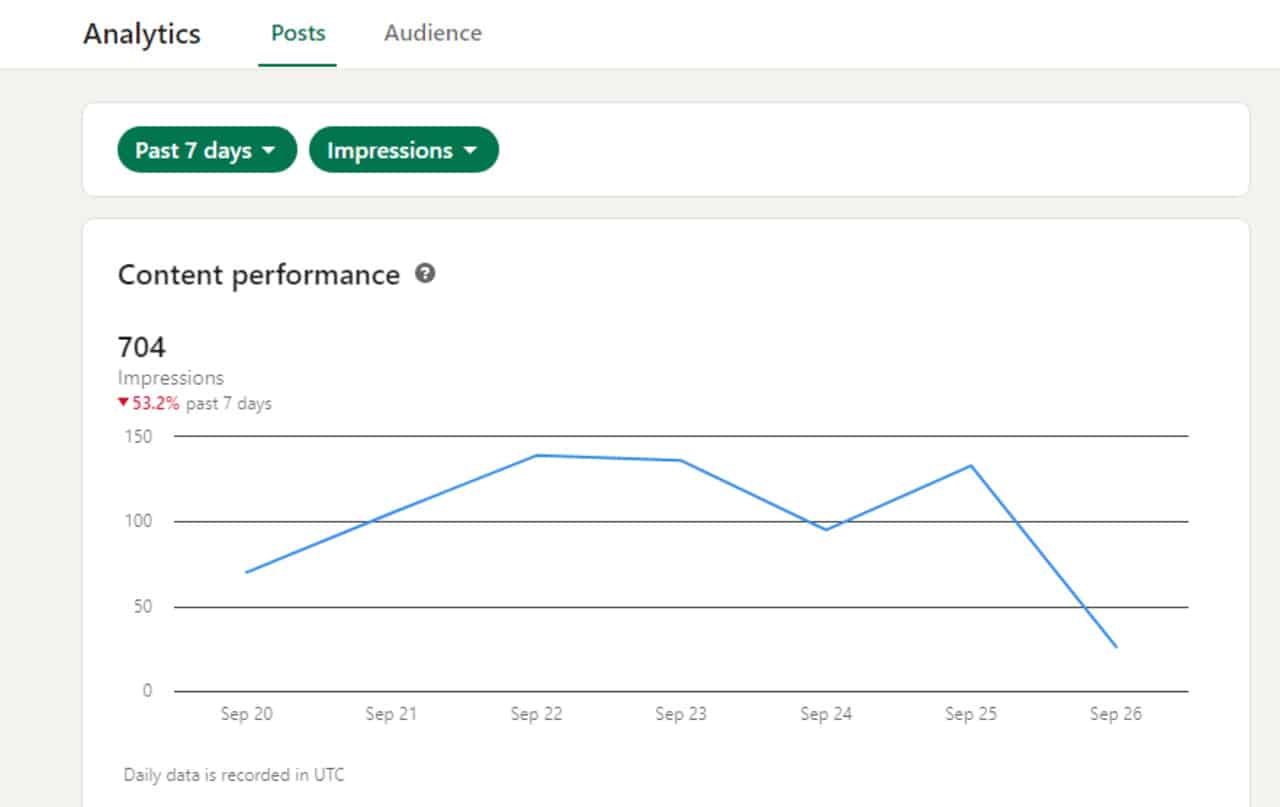Click the Sep 26 axis label
1280x807 pixels.
(x=1116, y=714)
